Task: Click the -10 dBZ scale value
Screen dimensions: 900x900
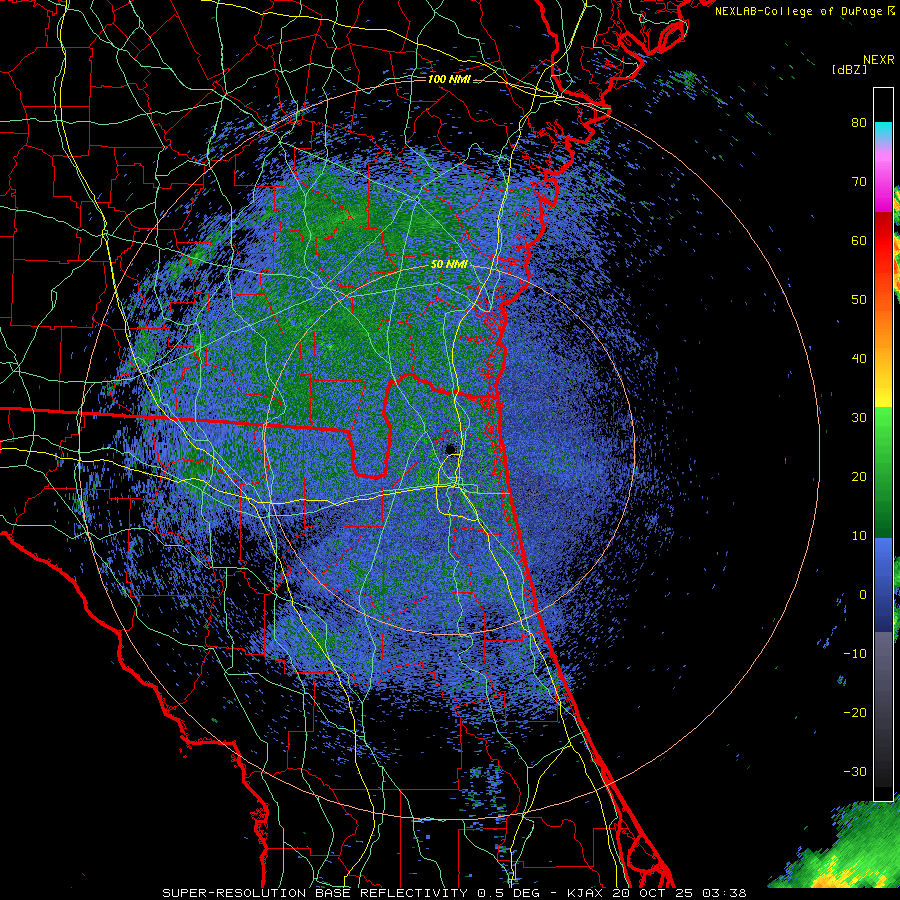Action: coord(855,654)
